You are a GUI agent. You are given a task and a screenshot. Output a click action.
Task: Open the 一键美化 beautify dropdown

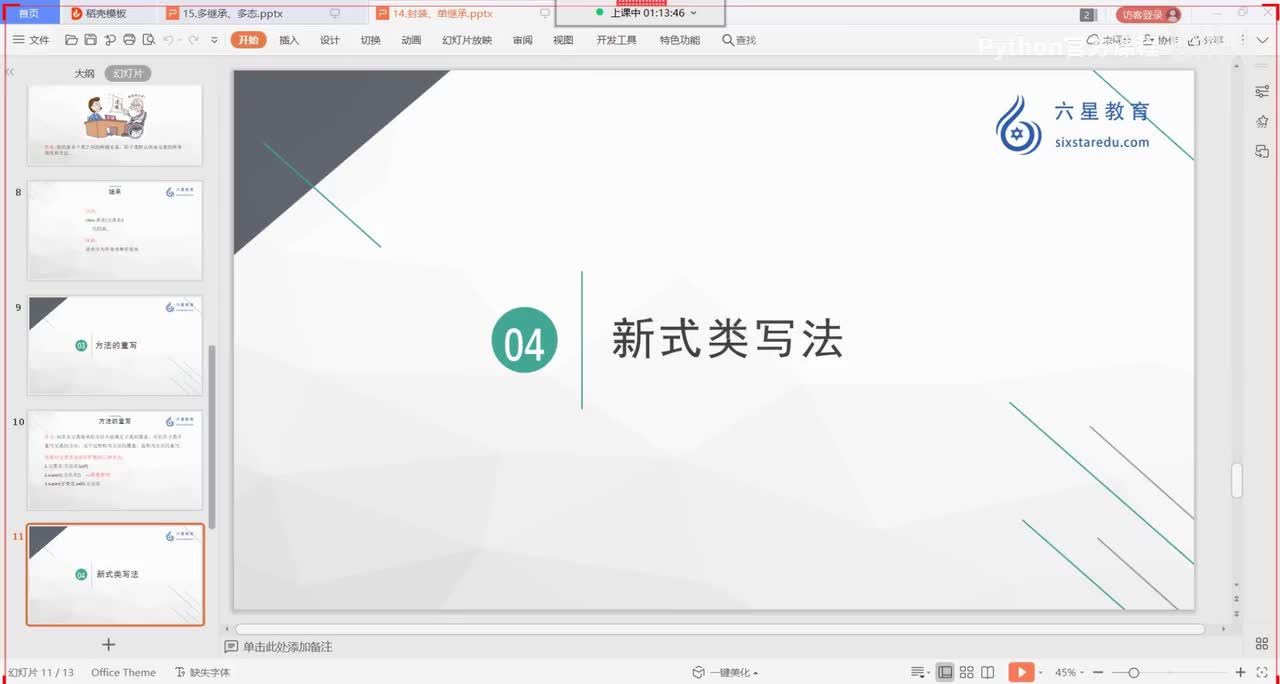(x=725, y=672)
